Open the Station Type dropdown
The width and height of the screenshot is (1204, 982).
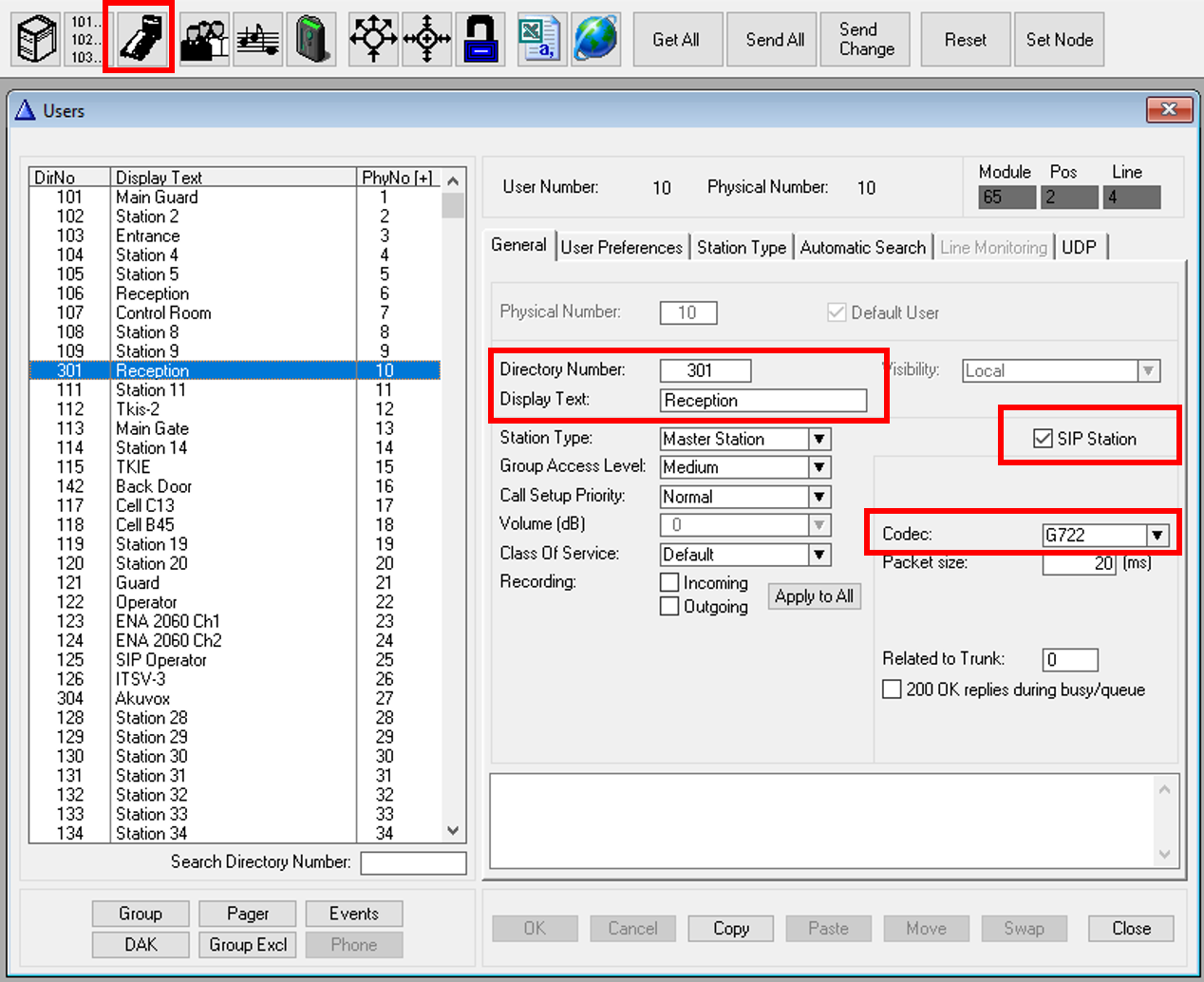[819, 439]
